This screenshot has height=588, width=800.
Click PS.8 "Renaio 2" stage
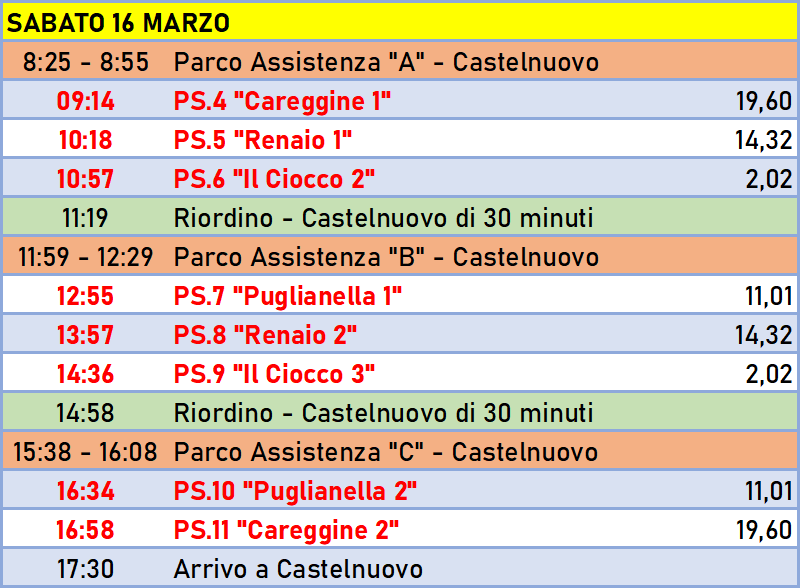coord(265,334)
